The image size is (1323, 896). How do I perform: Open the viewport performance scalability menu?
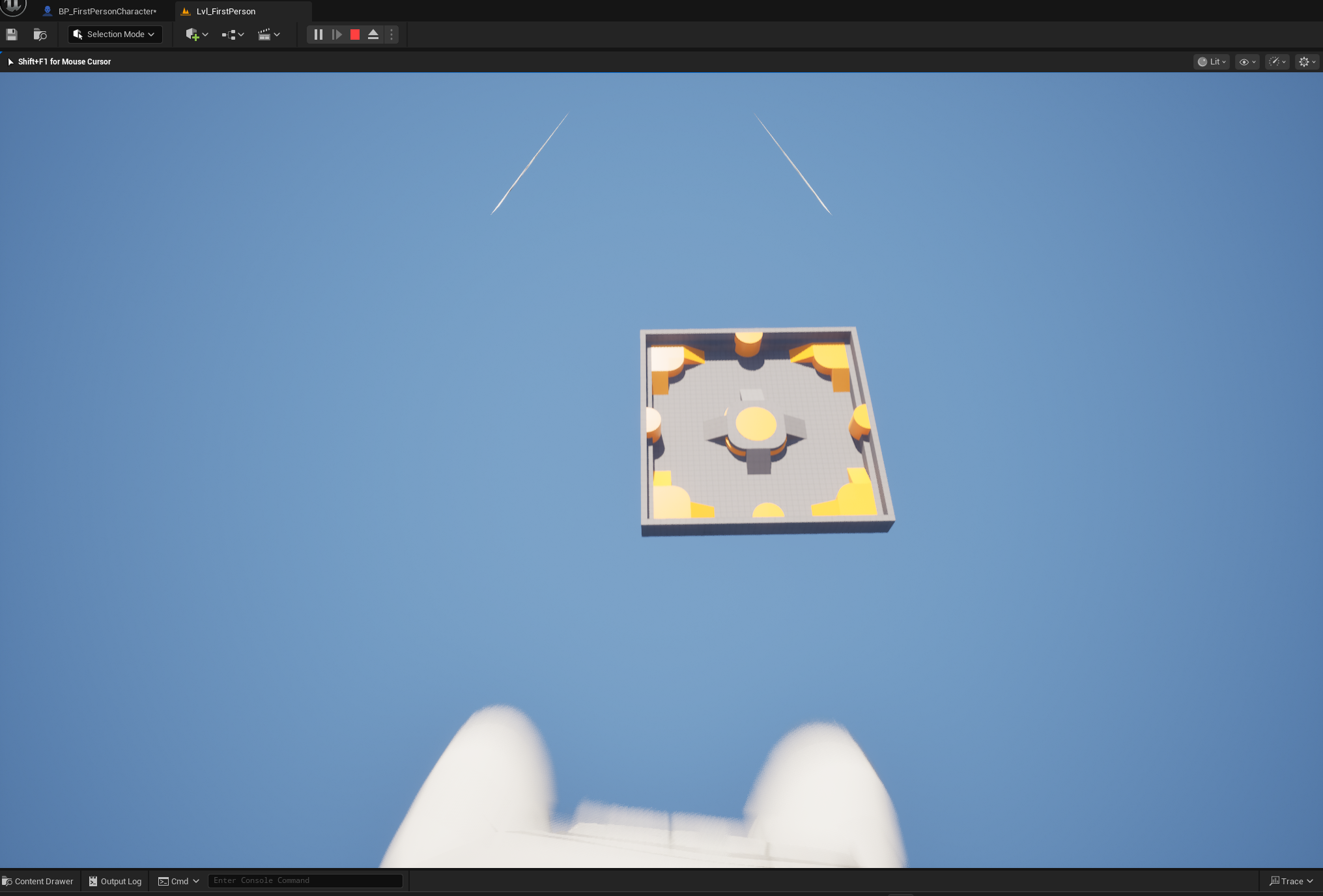1277,62
